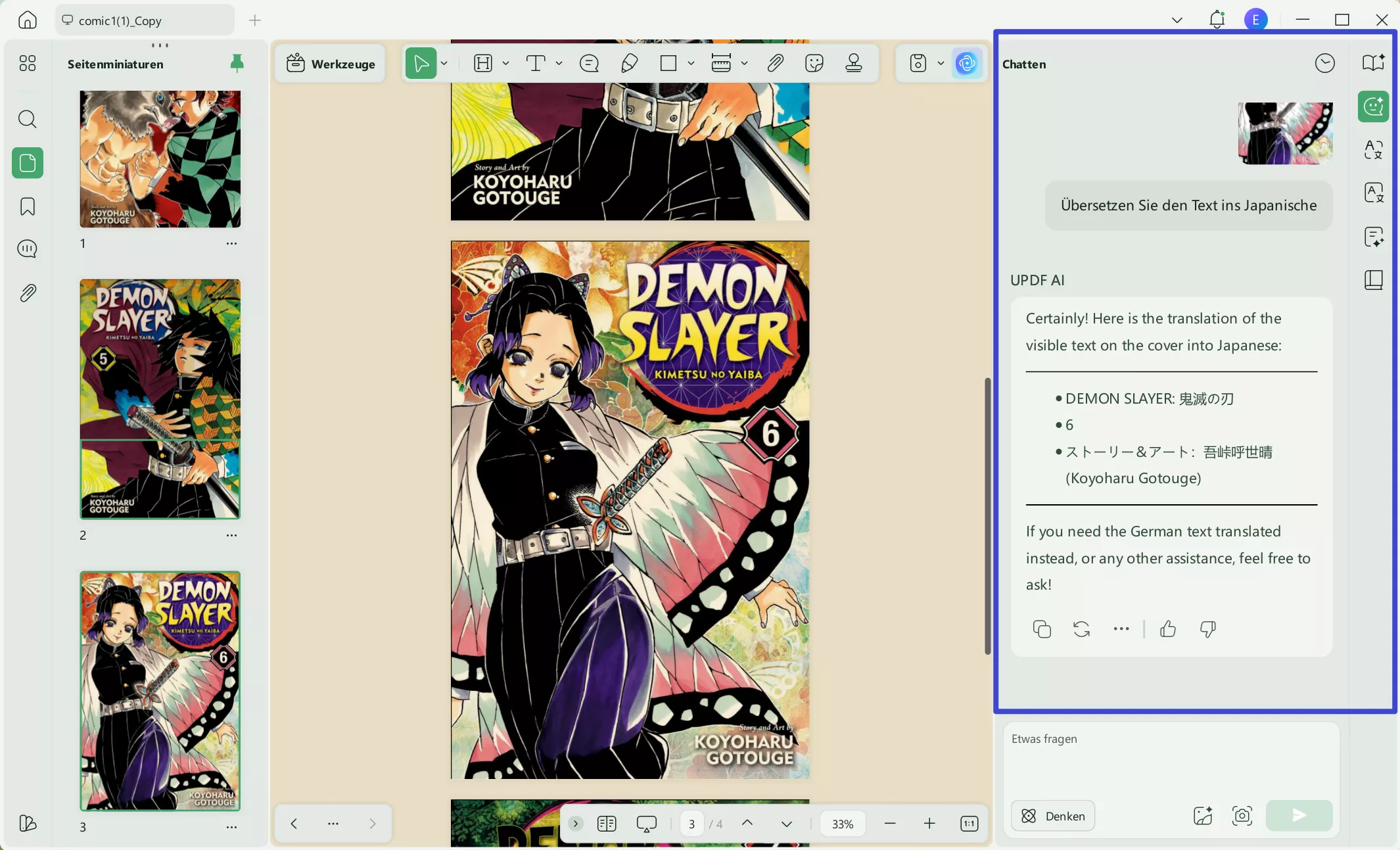Screen dimensions: 1400x850
Task: Zoom in with the plus button
Action: [x=929, y=824]
